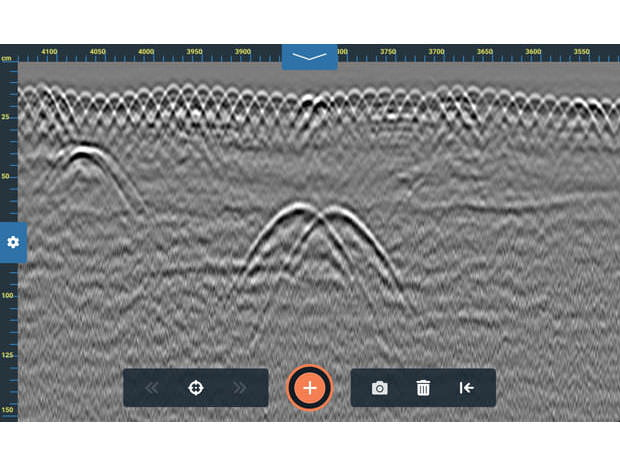Click the 4100 mark on the top ruler
This screenshot has height=466, width=620.
coord(49,51)
